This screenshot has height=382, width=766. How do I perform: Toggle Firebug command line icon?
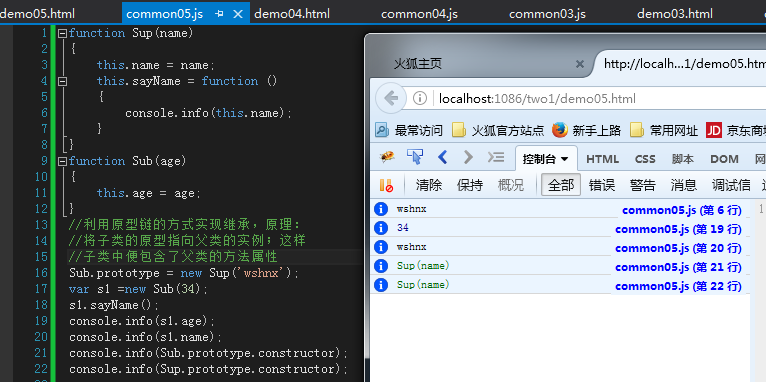[496, 157]
